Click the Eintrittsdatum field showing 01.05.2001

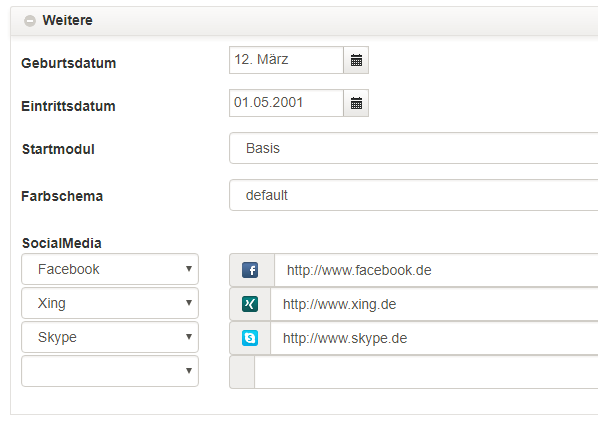coord(286,103)
